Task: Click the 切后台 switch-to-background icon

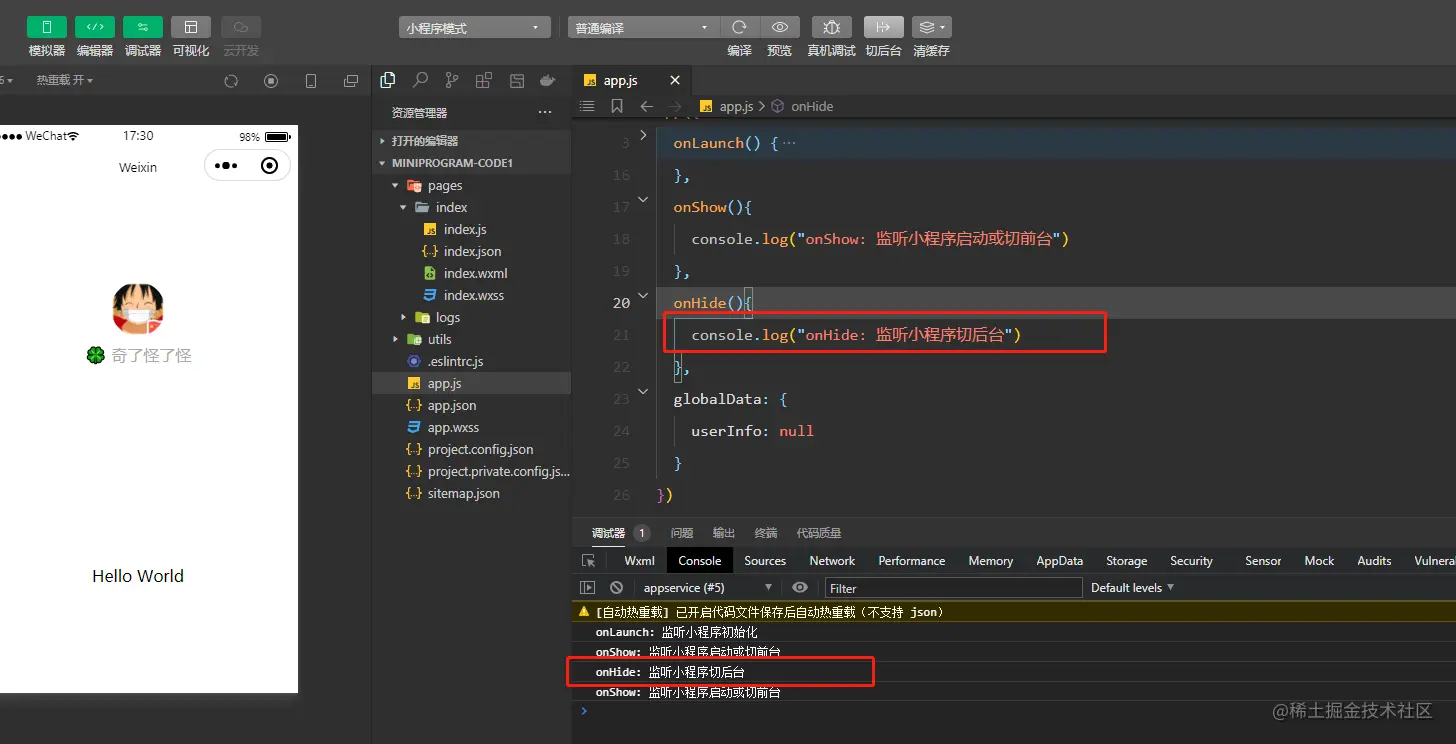Action: 883,27
